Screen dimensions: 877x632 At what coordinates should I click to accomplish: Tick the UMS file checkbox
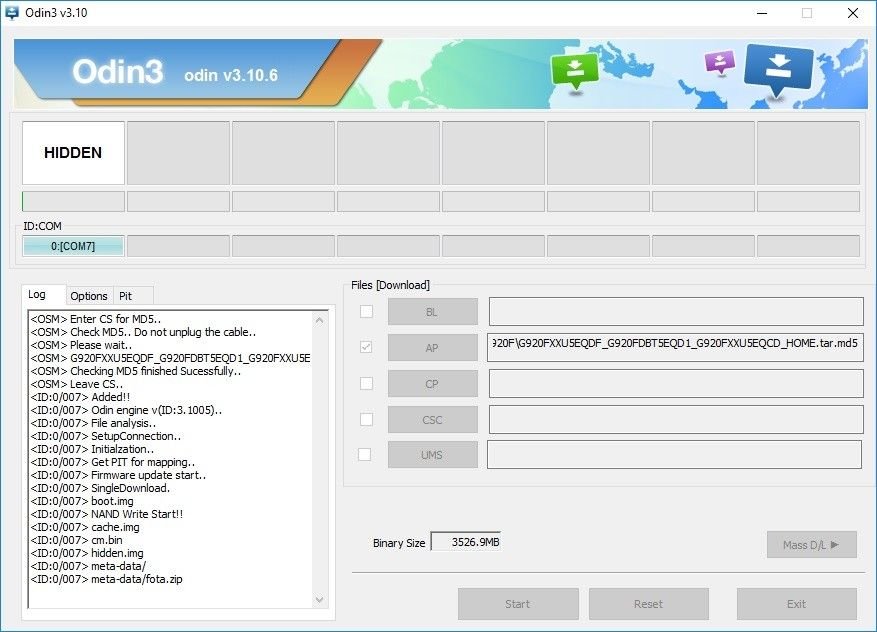[365, 455]
